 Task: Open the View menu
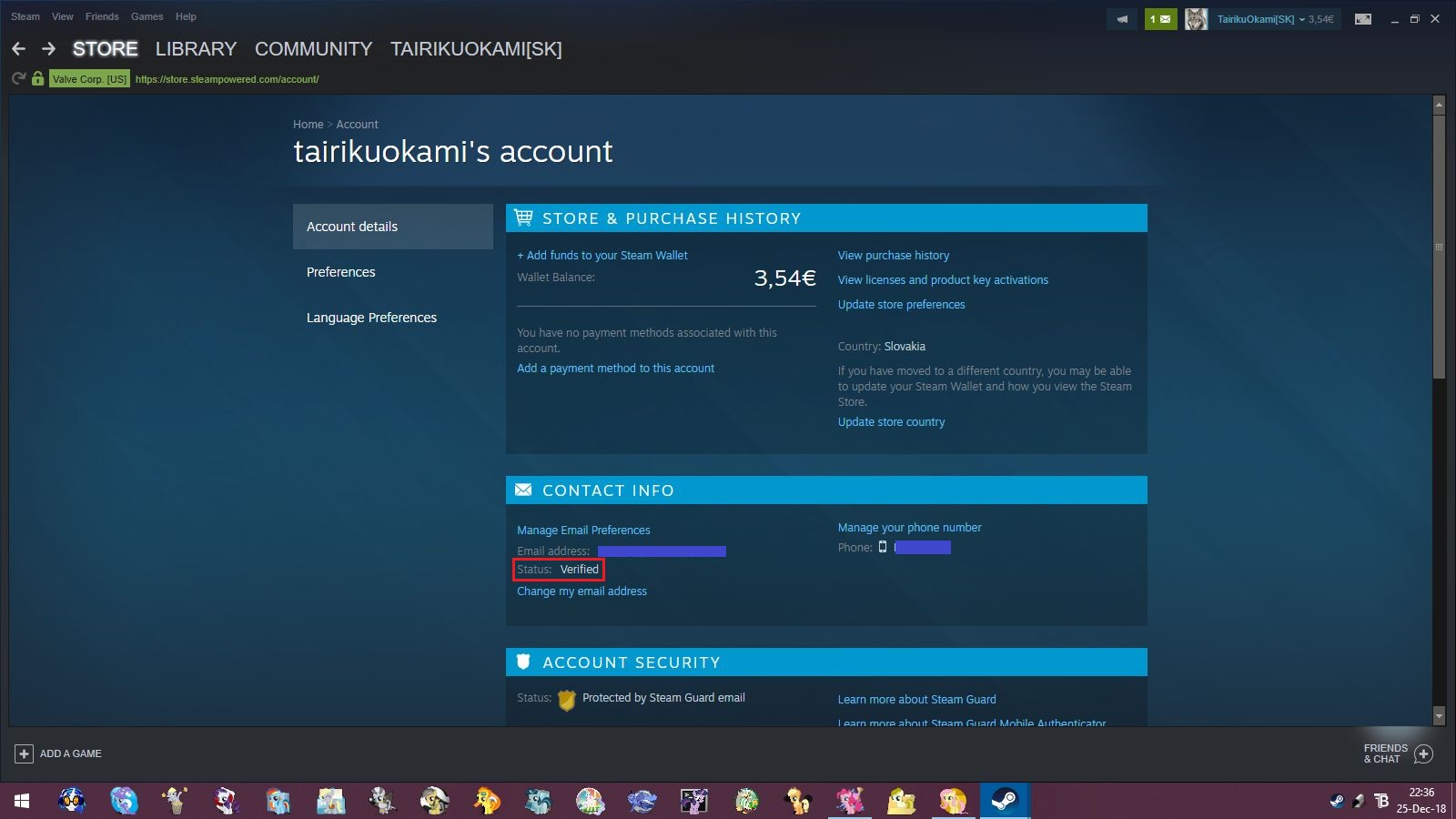coord(63,16)
